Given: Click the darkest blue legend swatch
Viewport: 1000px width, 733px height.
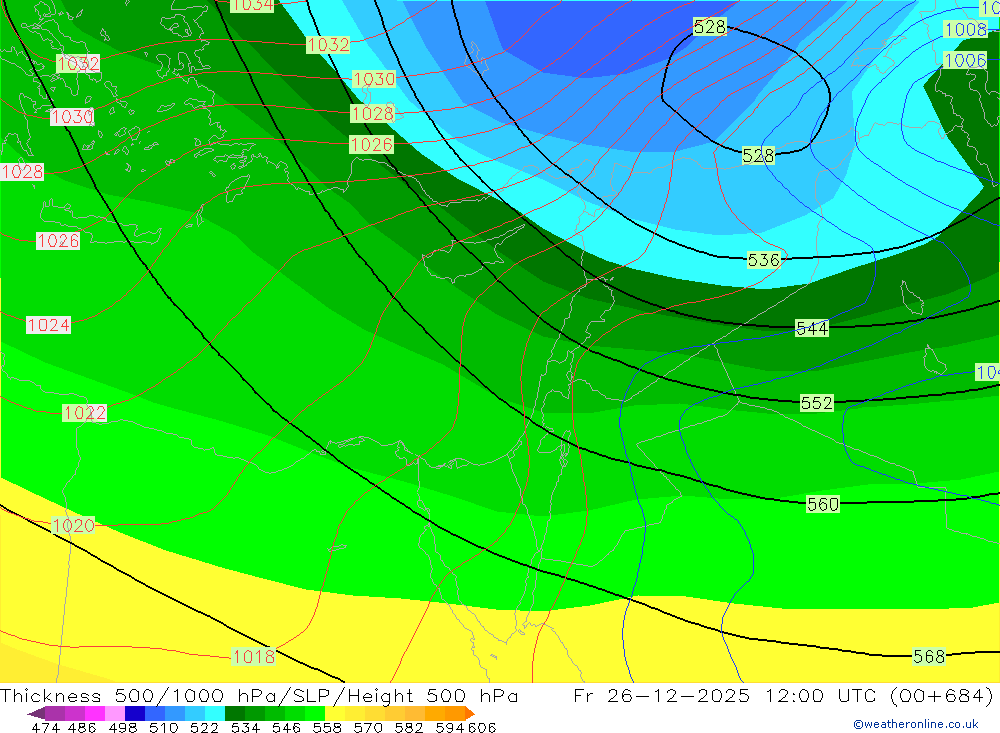Looking at the screenshot, I should point(135,713).
